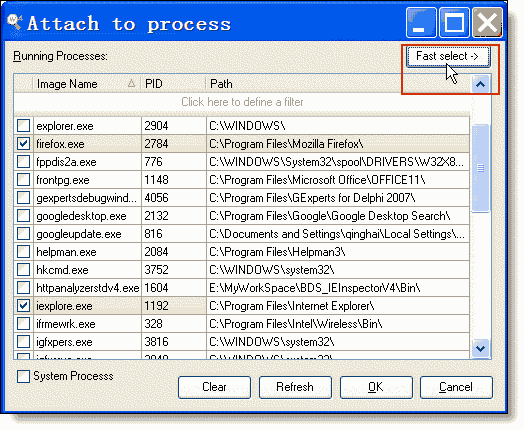The height and width of the screenshot is (430, 524).
Task: Click PID value 4056
Action: [x=156, y=198]
